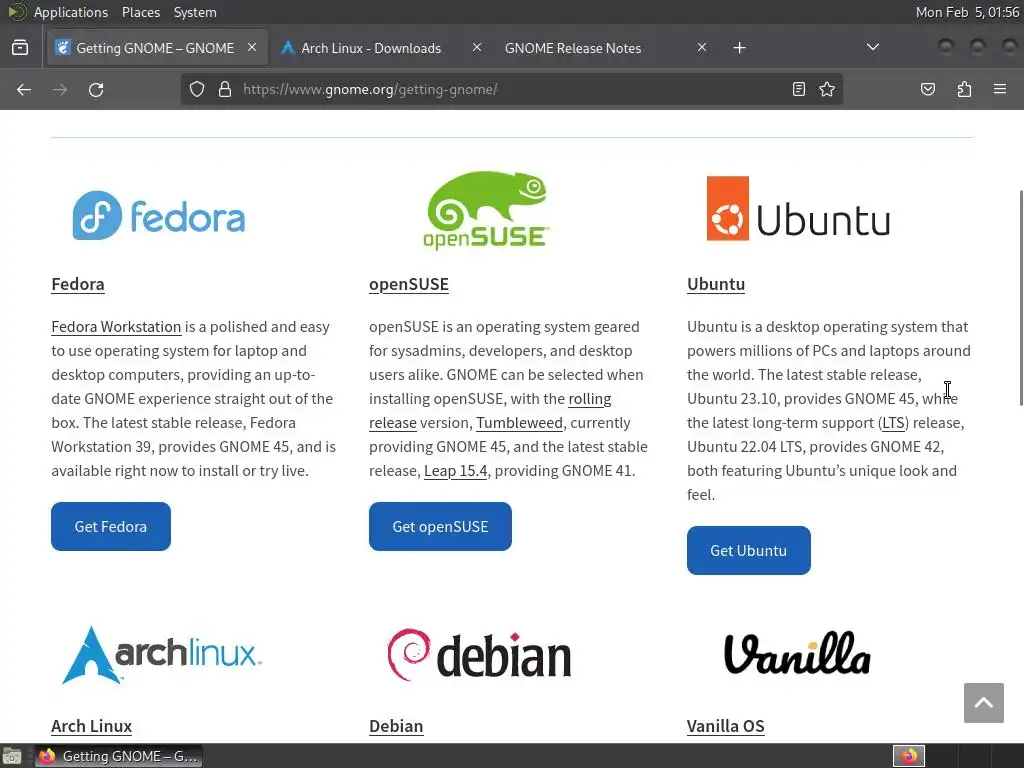Click the Get openSUSE button
This screenshot has height=768, width=1024.
coord(440,526)
